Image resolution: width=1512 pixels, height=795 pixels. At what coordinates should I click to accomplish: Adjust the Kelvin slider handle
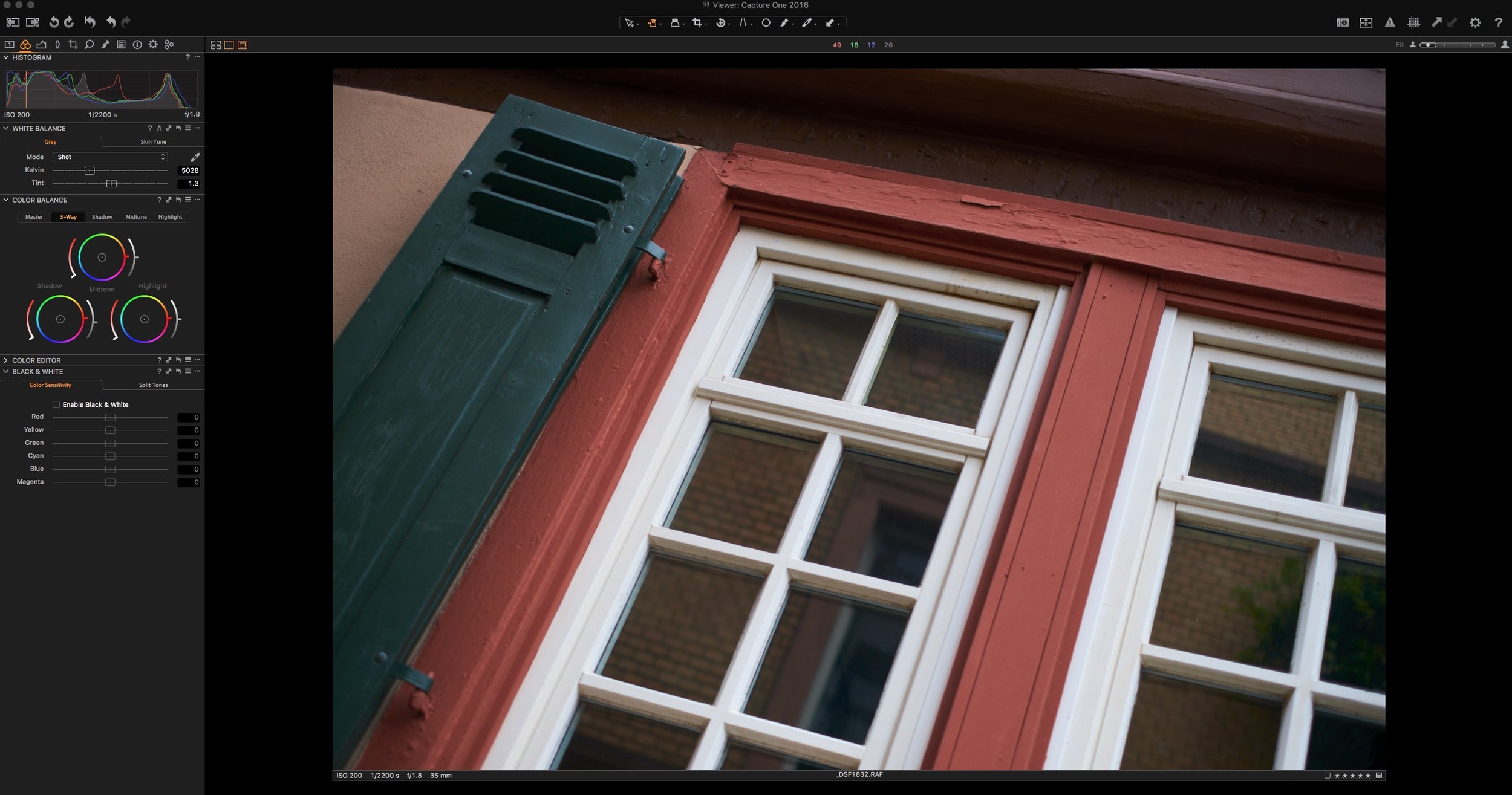90,170
